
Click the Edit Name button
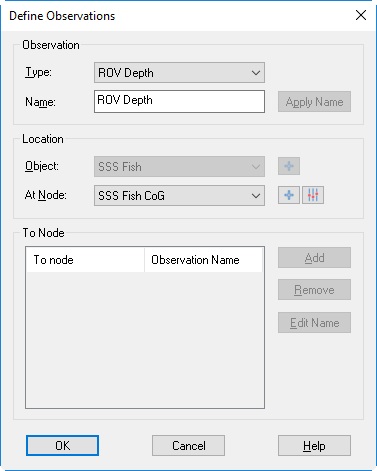tap(314, 322)
